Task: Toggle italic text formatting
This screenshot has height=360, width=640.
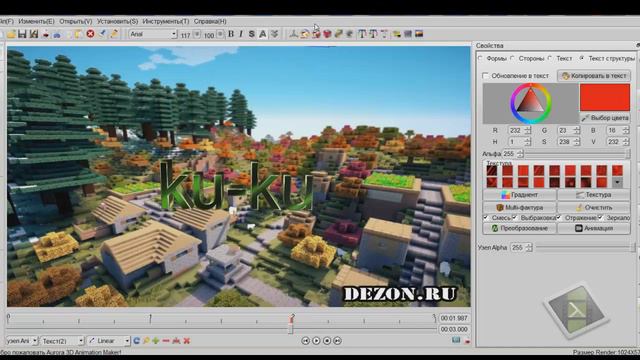Action: point(241,34)
